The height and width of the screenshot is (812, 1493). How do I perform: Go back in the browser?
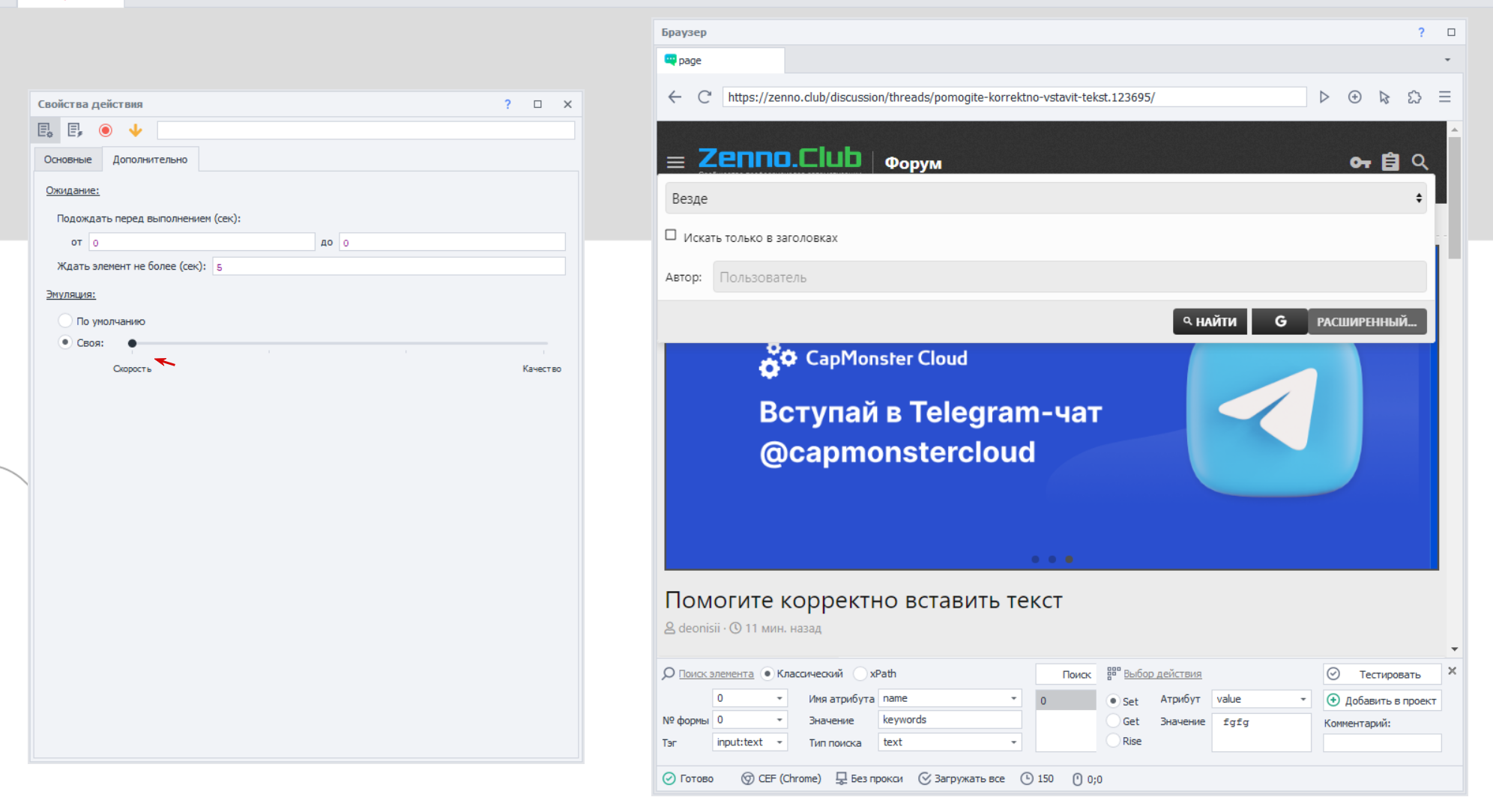tap(675, 97)
